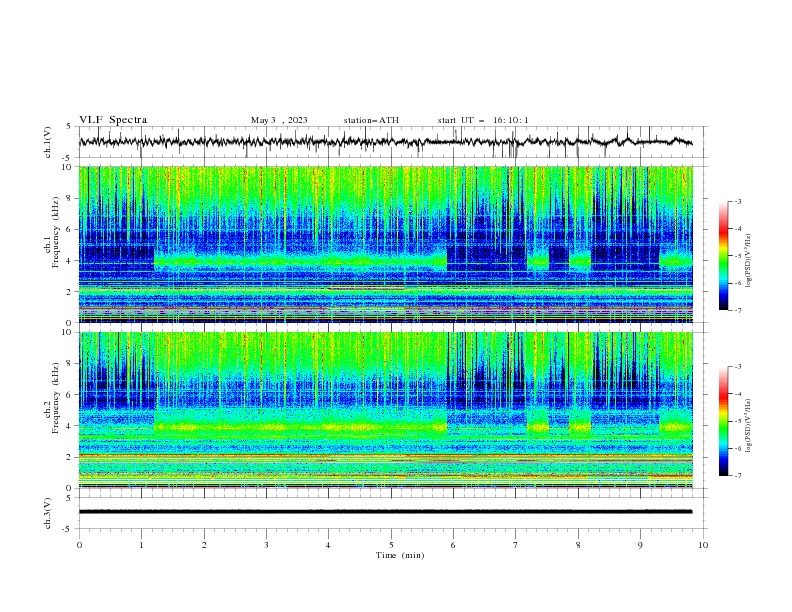The width and height of the screenshot is (792, 612).
Task: Click time axis tick label "0"
Action: click(x=79, y=545)
